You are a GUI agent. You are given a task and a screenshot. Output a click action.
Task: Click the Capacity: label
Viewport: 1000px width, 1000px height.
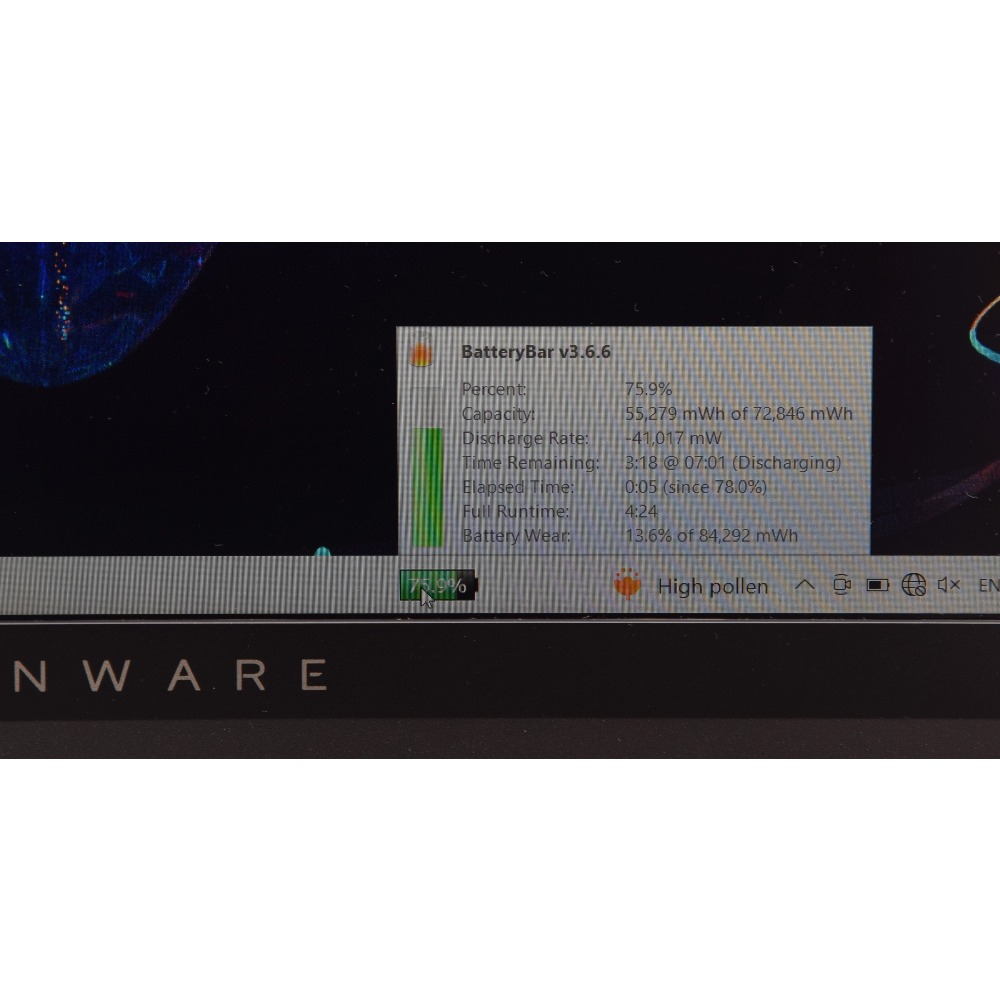click(498, 414)
